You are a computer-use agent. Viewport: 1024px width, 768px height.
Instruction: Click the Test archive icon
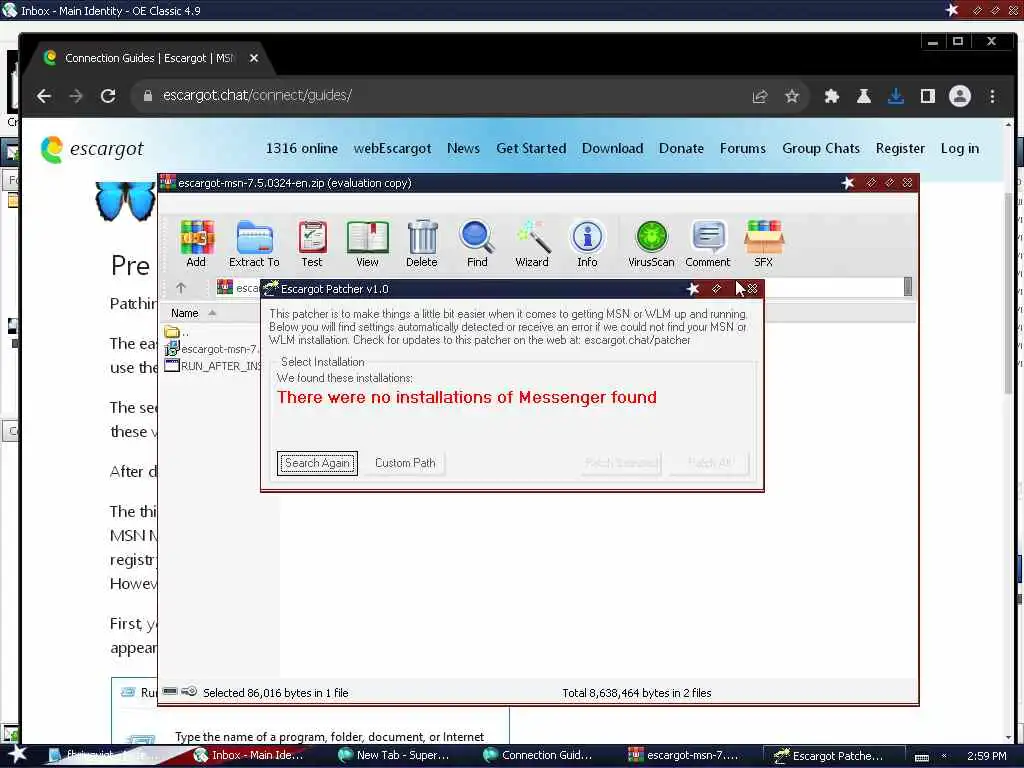click(x=312, y=244)
